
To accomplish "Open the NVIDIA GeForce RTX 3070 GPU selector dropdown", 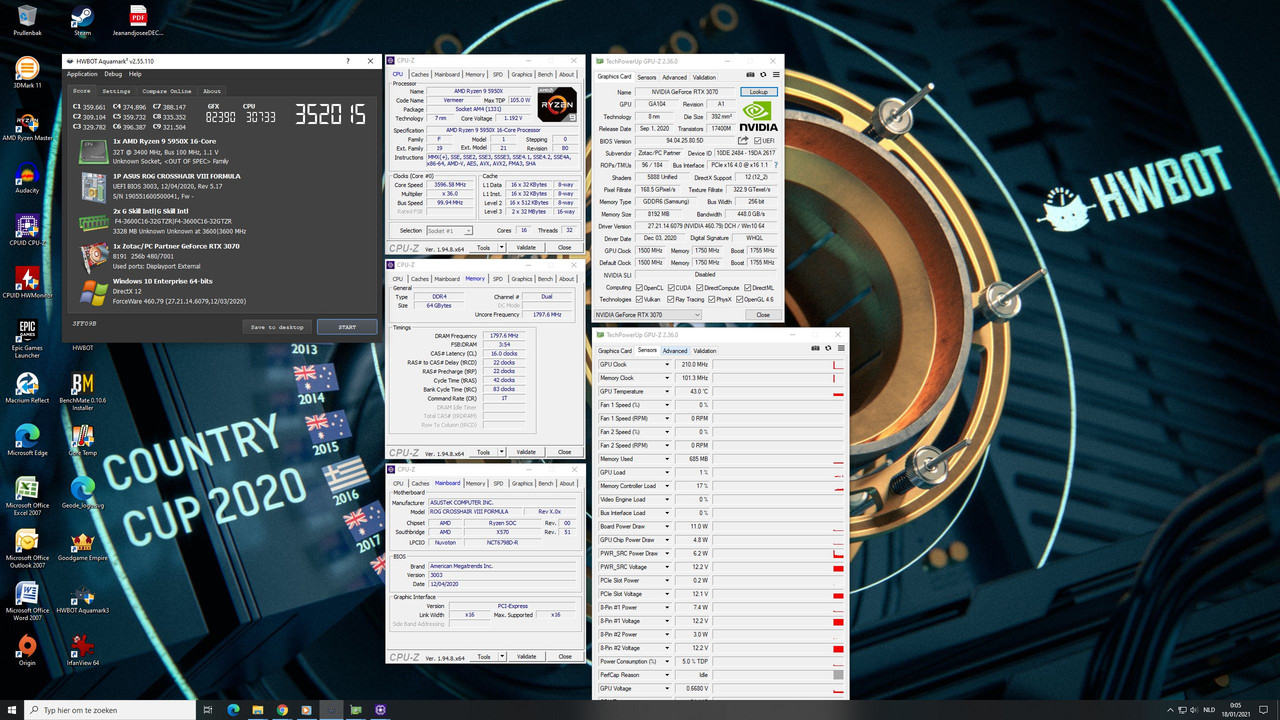I will [x=648, y=314].
